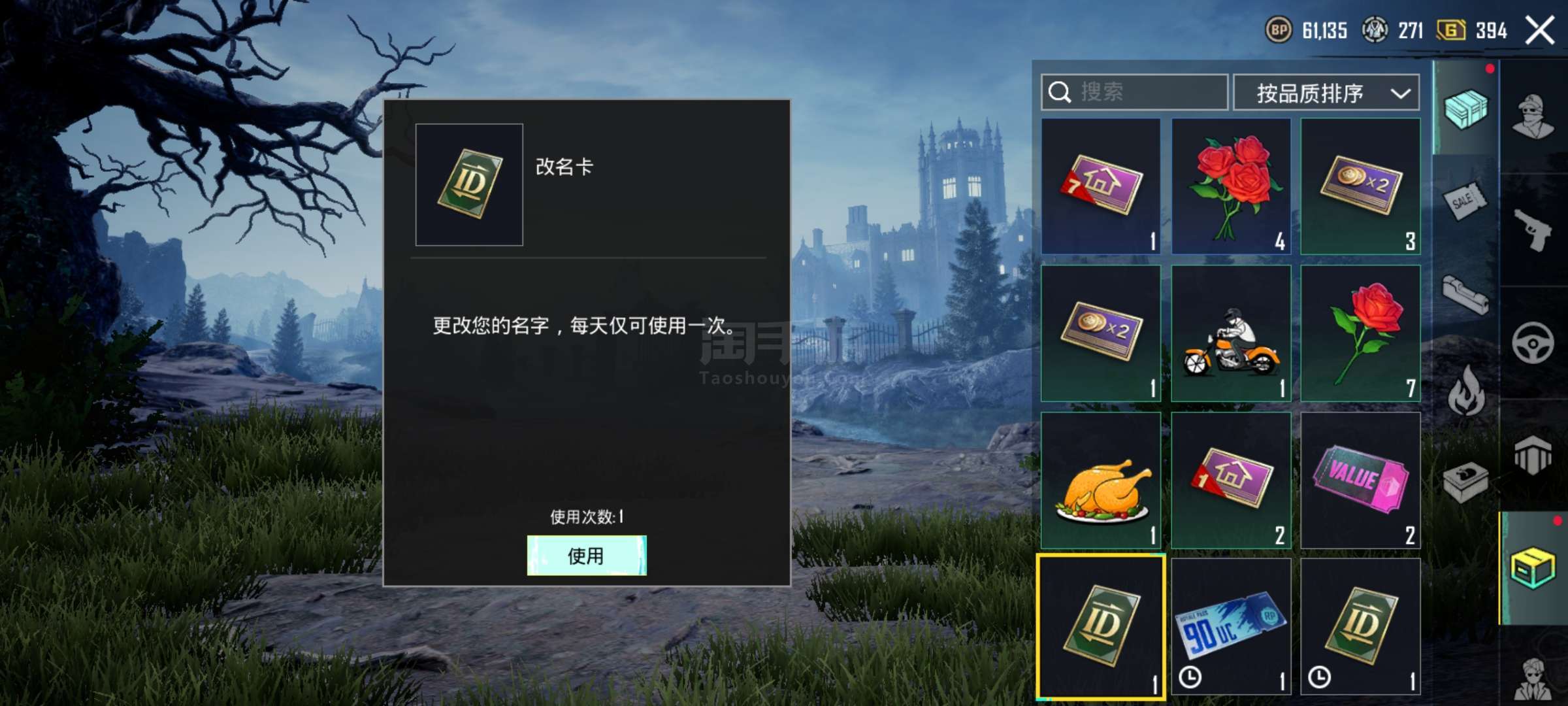This screenshot has height=706, width=1568.
Task: Open the steering wheel vehicles sidebar icon
Action: coord(1533,343)
